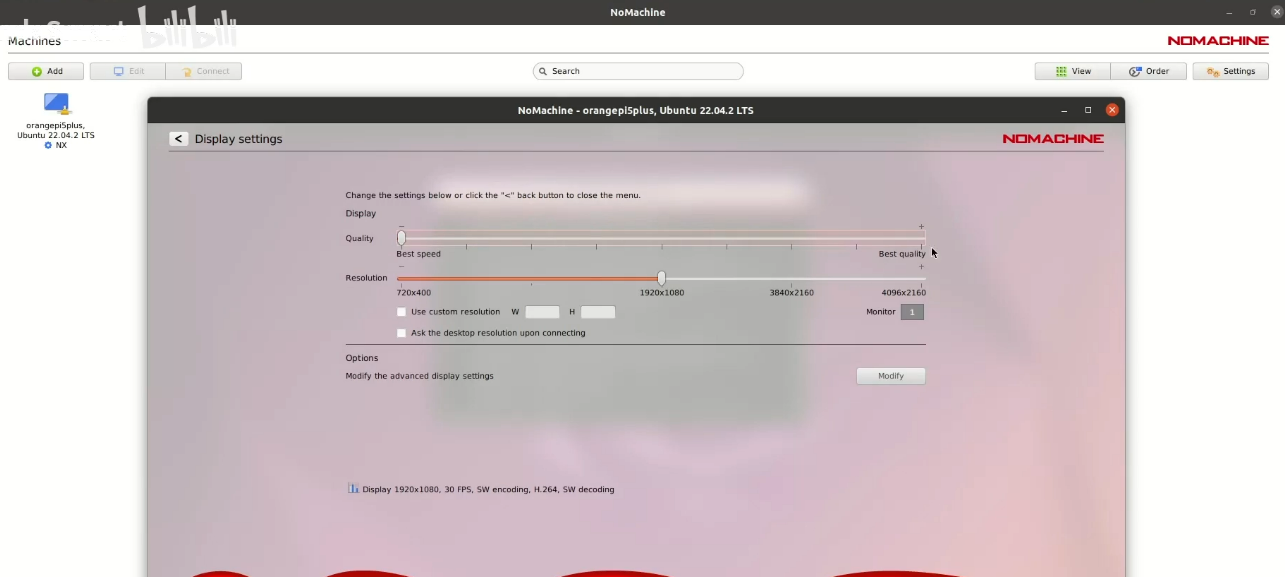Click the display statistics icon
Image resolution: width=1285 pixels, height=577 pixels.
point(353,489)
